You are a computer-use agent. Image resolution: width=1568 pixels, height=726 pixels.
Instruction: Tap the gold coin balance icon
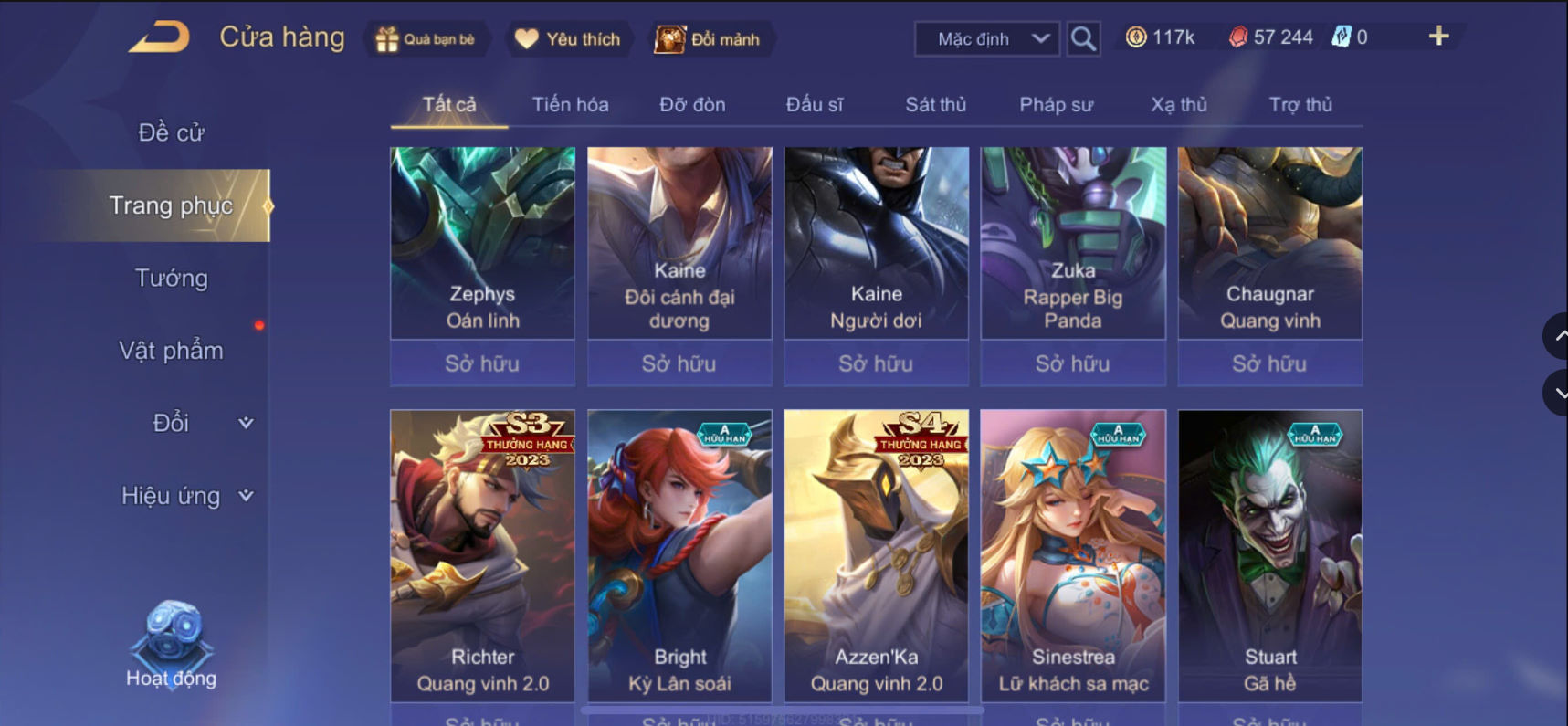pyautogui.click(x=1135, y=37)
